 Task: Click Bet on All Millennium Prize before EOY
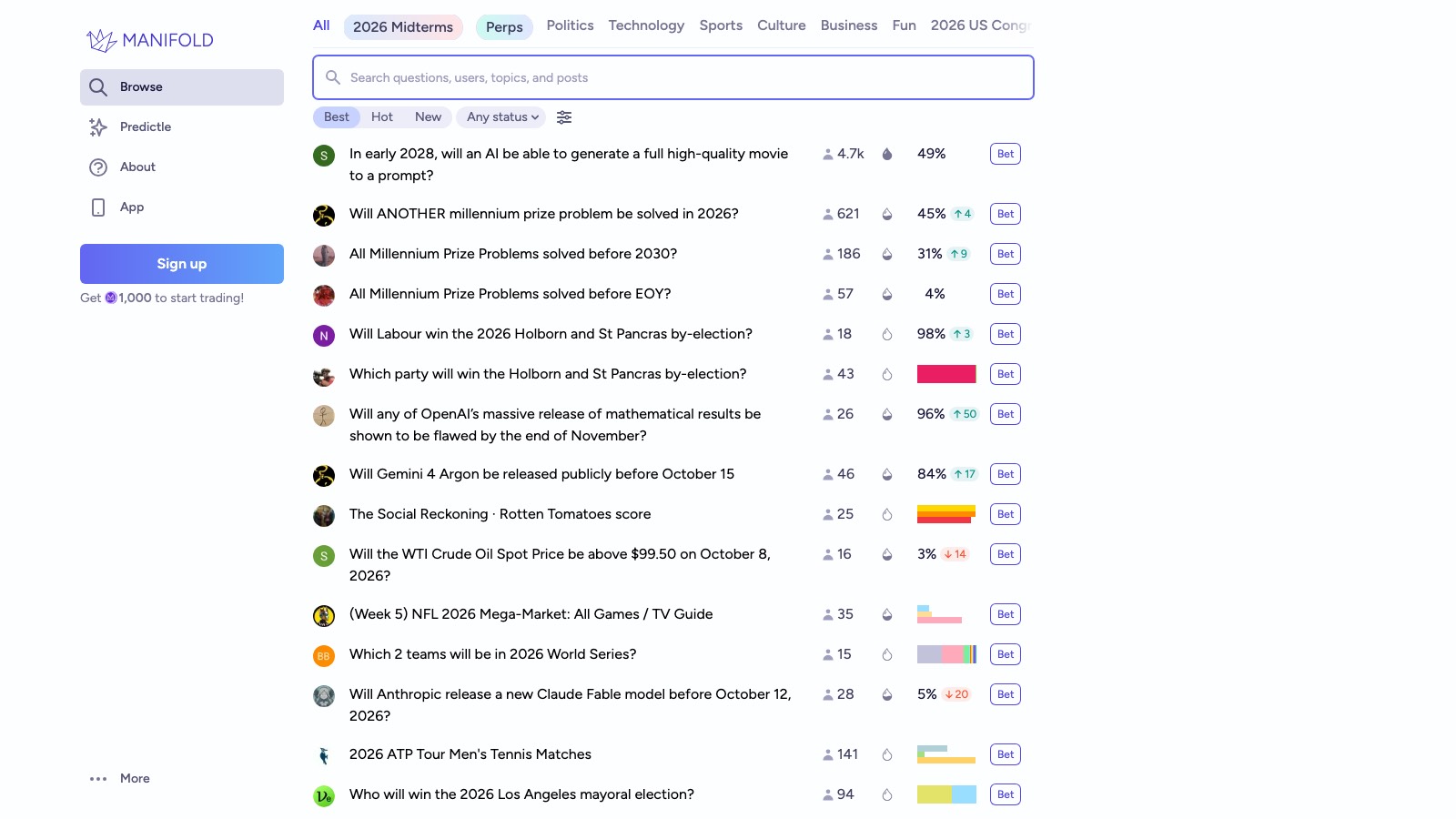point(1006,294)
